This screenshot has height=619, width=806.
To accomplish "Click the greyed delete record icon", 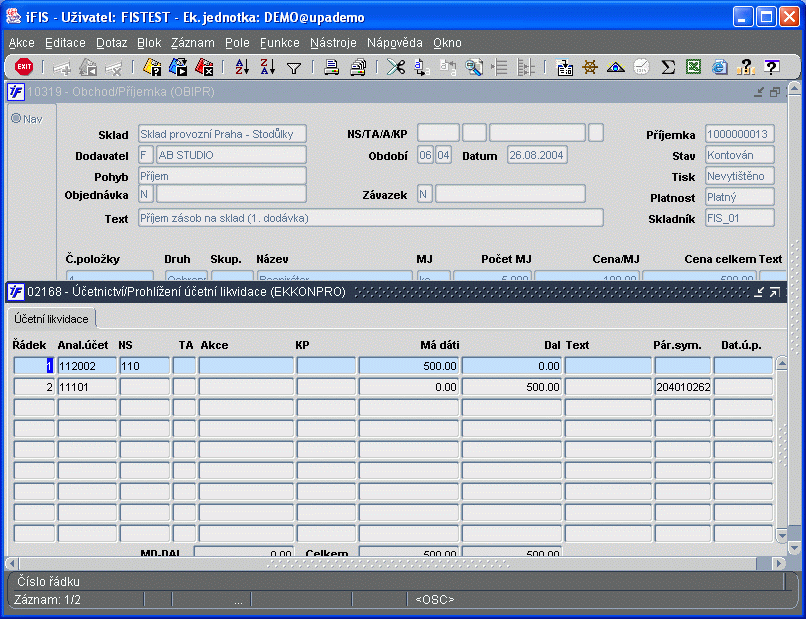I will click(114, 67).
